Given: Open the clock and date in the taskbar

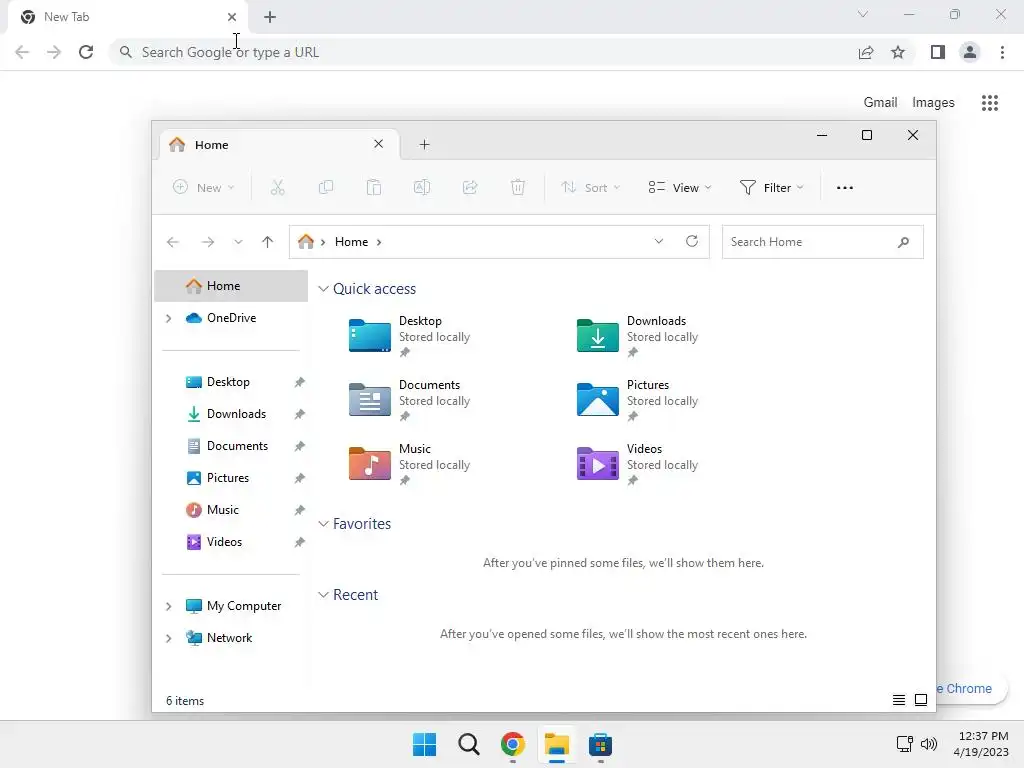Looking at the screenshot, I should (x=982, y=744).
